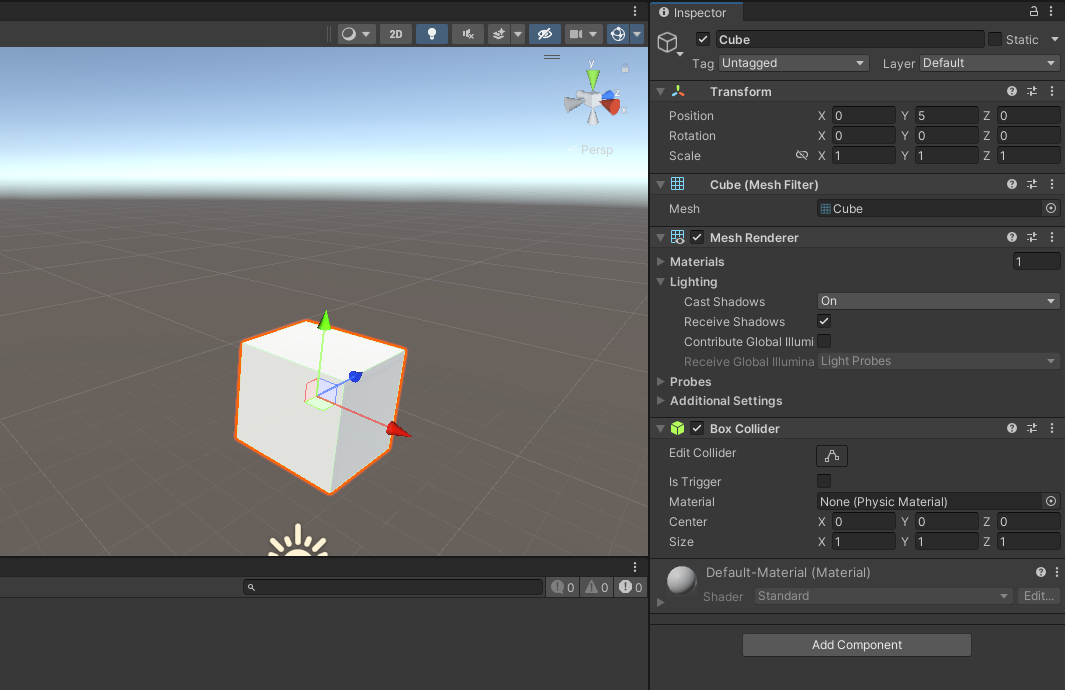Toggle the scene gizmo lock icon
Viewport: 1065px width, 690px height.
coord(625,68)
